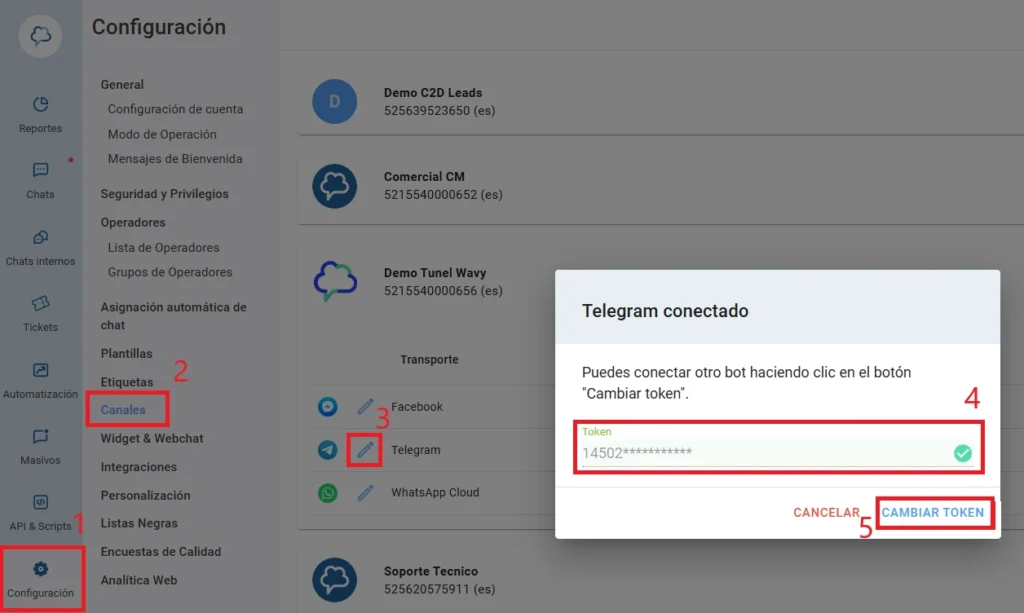The width and height of the screenshot is (1024, 613).
Task: Click the Telegram transport icon
Action: [328, 450]
